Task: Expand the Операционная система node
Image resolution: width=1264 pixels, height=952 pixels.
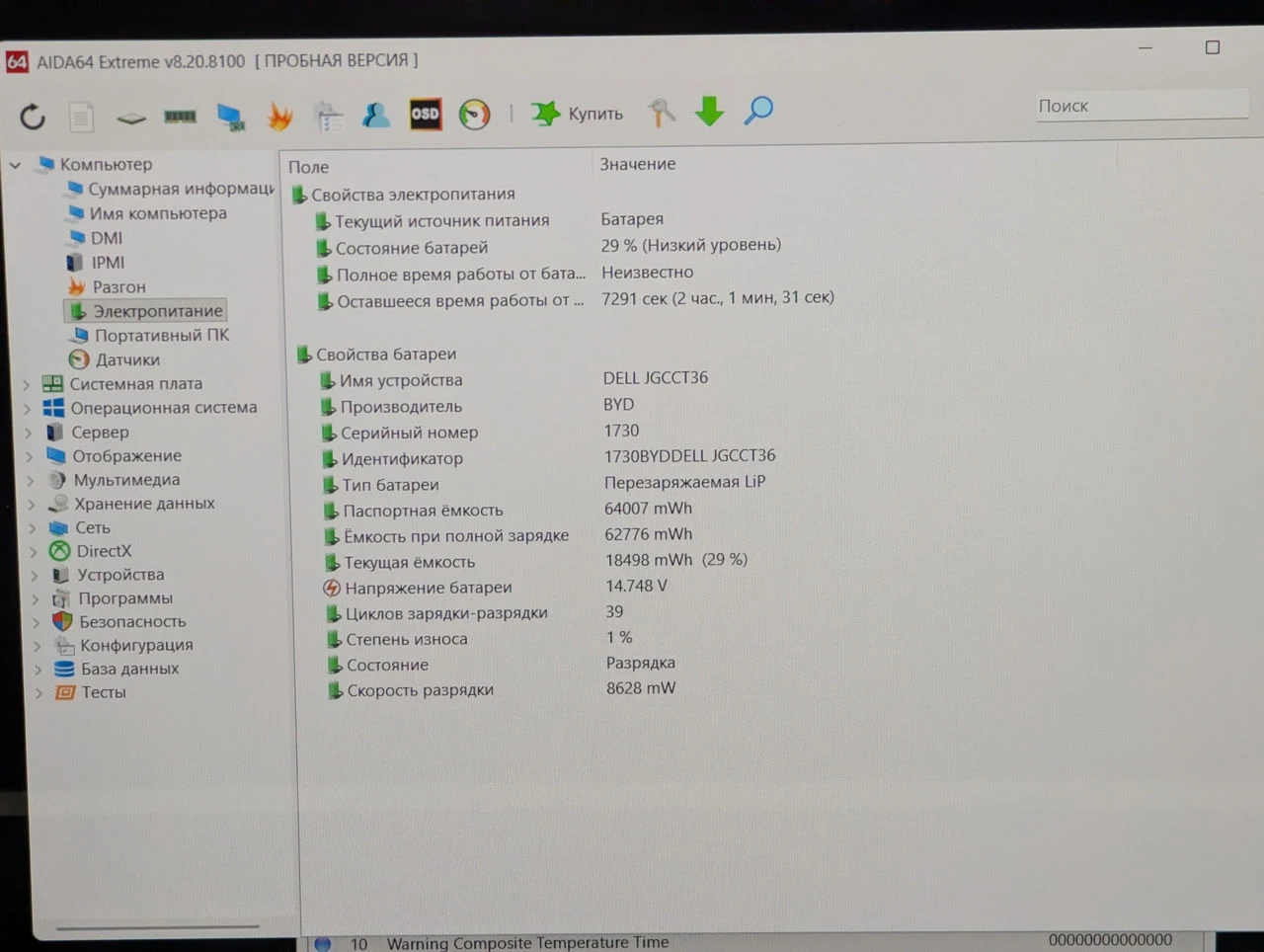Action: pos(28,409)
